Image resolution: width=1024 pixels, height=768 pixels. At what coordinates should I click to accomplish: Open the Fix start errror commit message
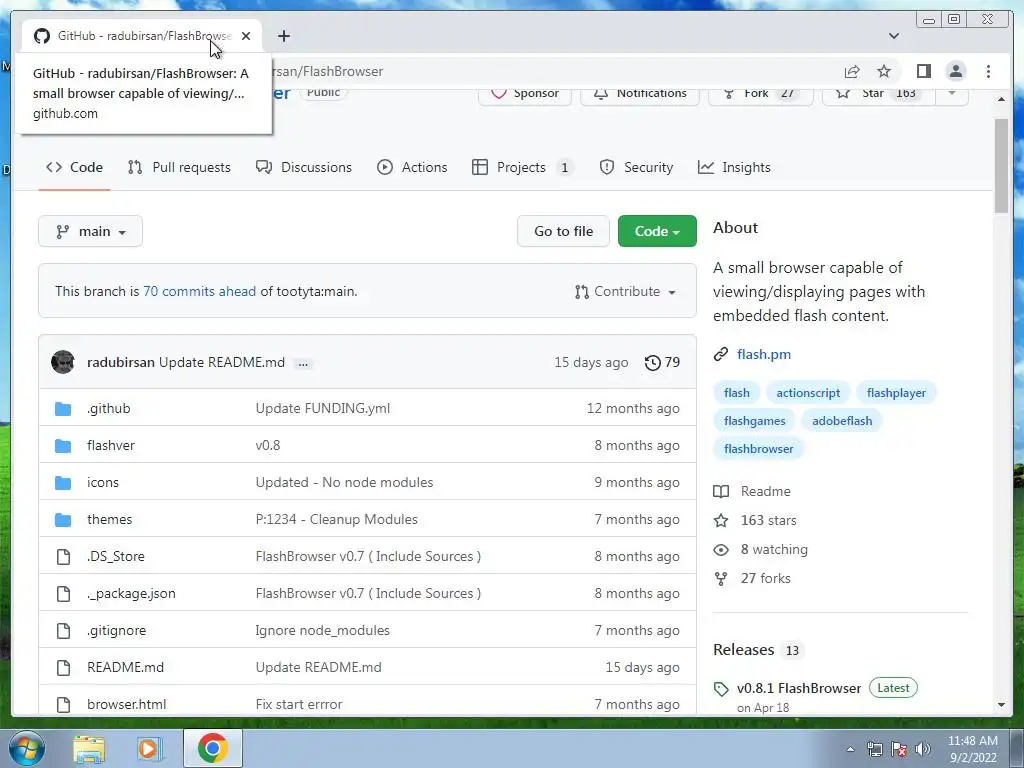[298, 704]
